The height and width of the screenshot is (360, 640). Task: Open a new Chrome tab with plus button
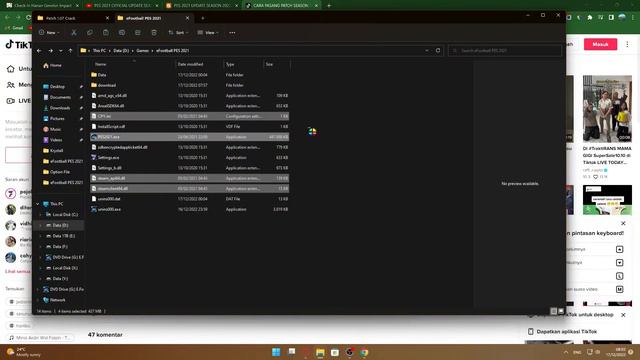click(329, 6)
